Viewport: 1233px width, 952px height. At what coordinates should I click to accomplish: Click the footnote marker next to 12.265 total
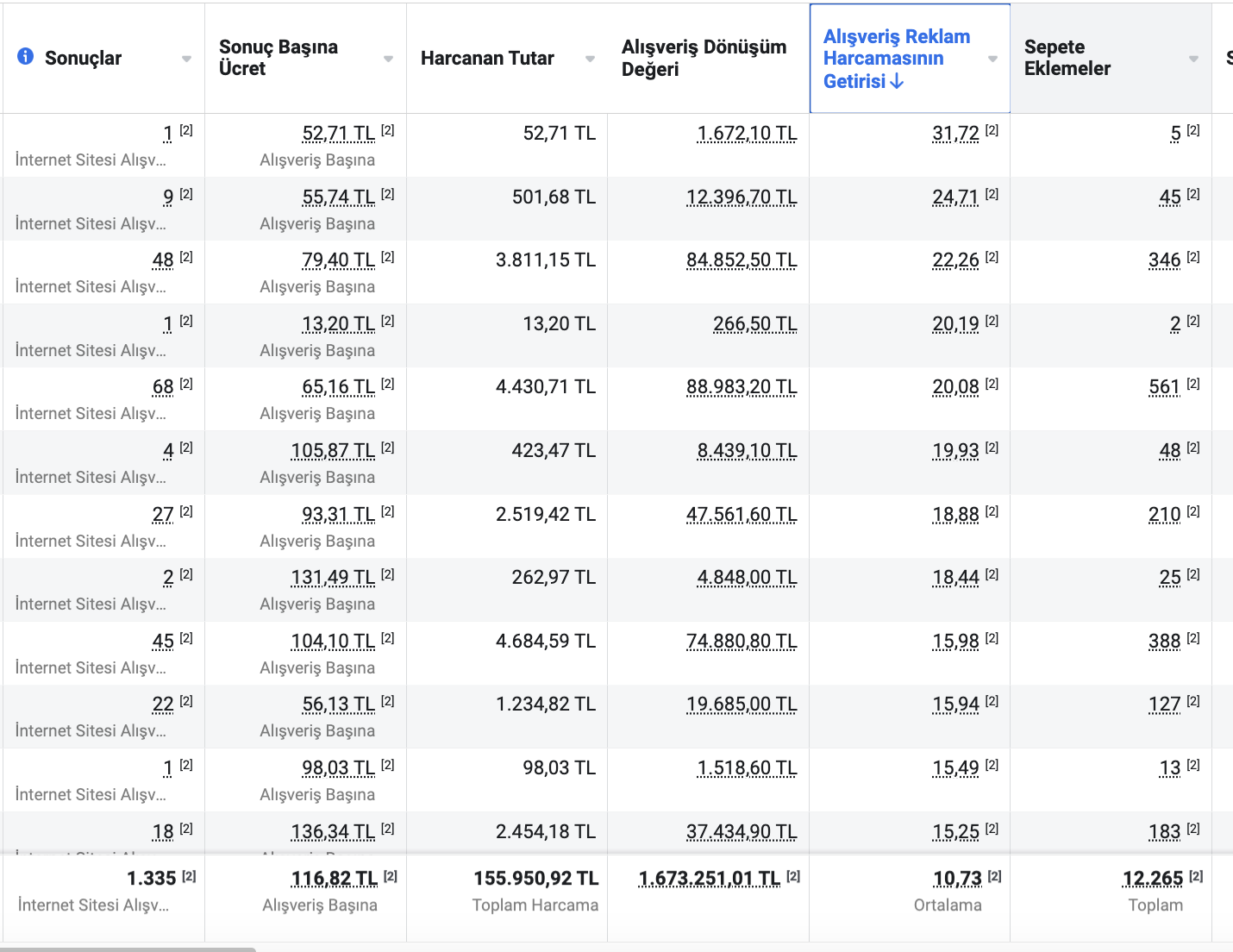pyautogui.click(x=1196, y=876)
